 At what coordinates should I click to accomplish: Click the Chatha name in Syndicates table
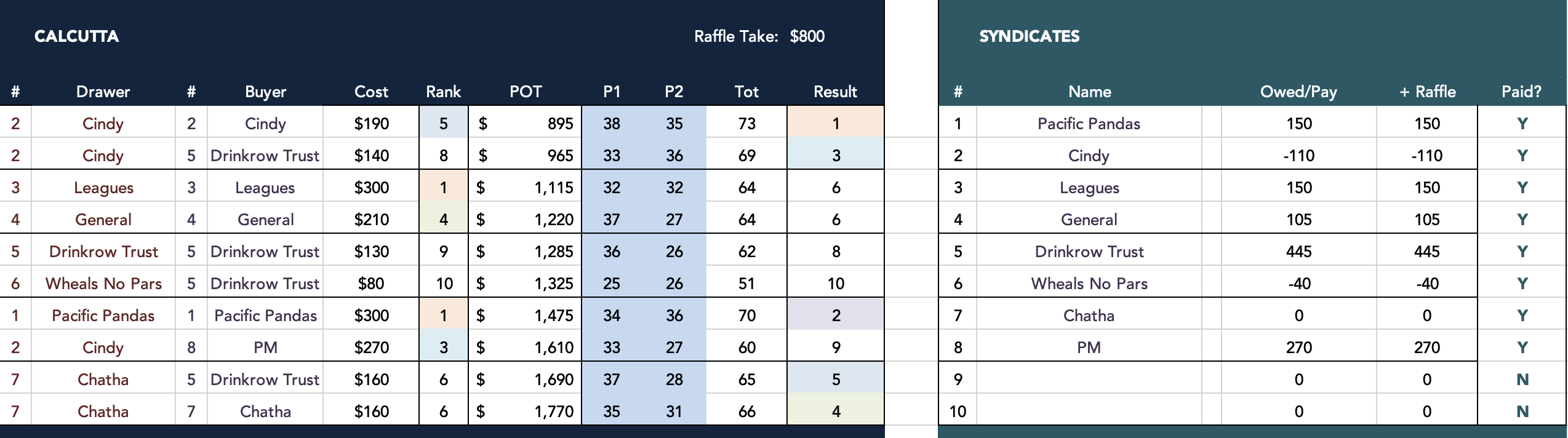(x=1089, y=316)
